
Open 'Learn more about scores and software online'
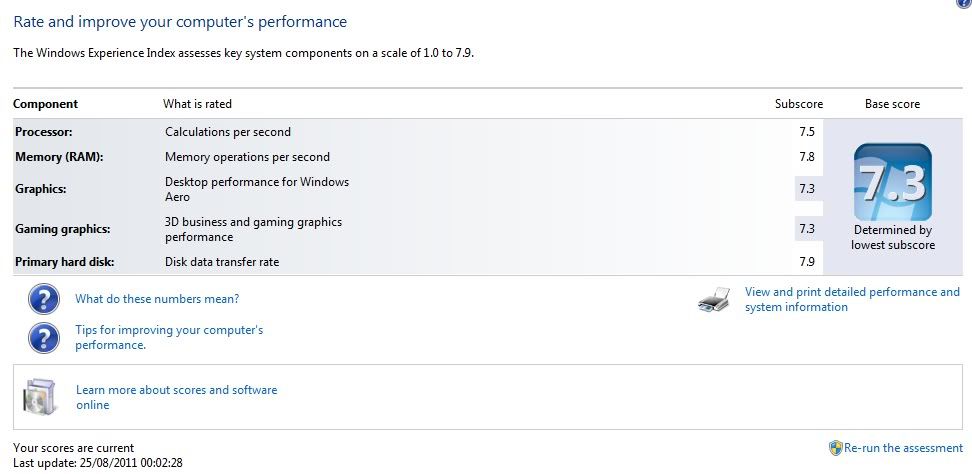click(177, 397)
